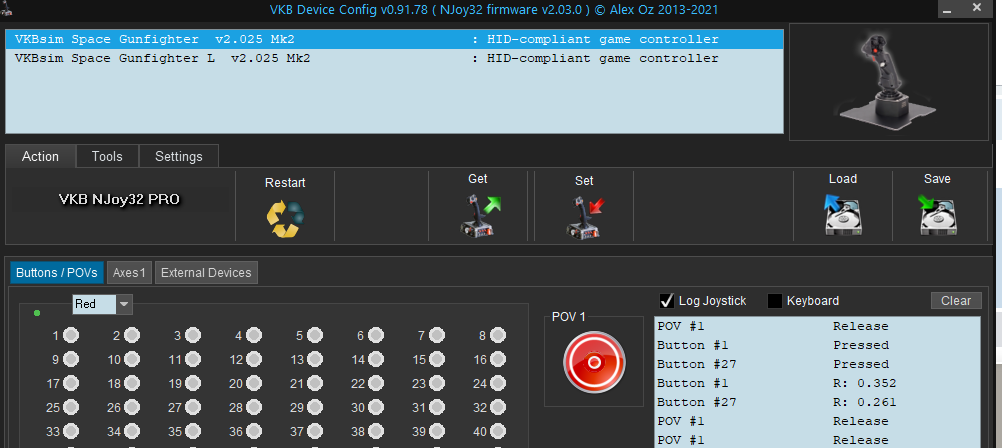This screenshot has width=1002, height=448.
Task: Click the Save label
Action: (937, 179)
